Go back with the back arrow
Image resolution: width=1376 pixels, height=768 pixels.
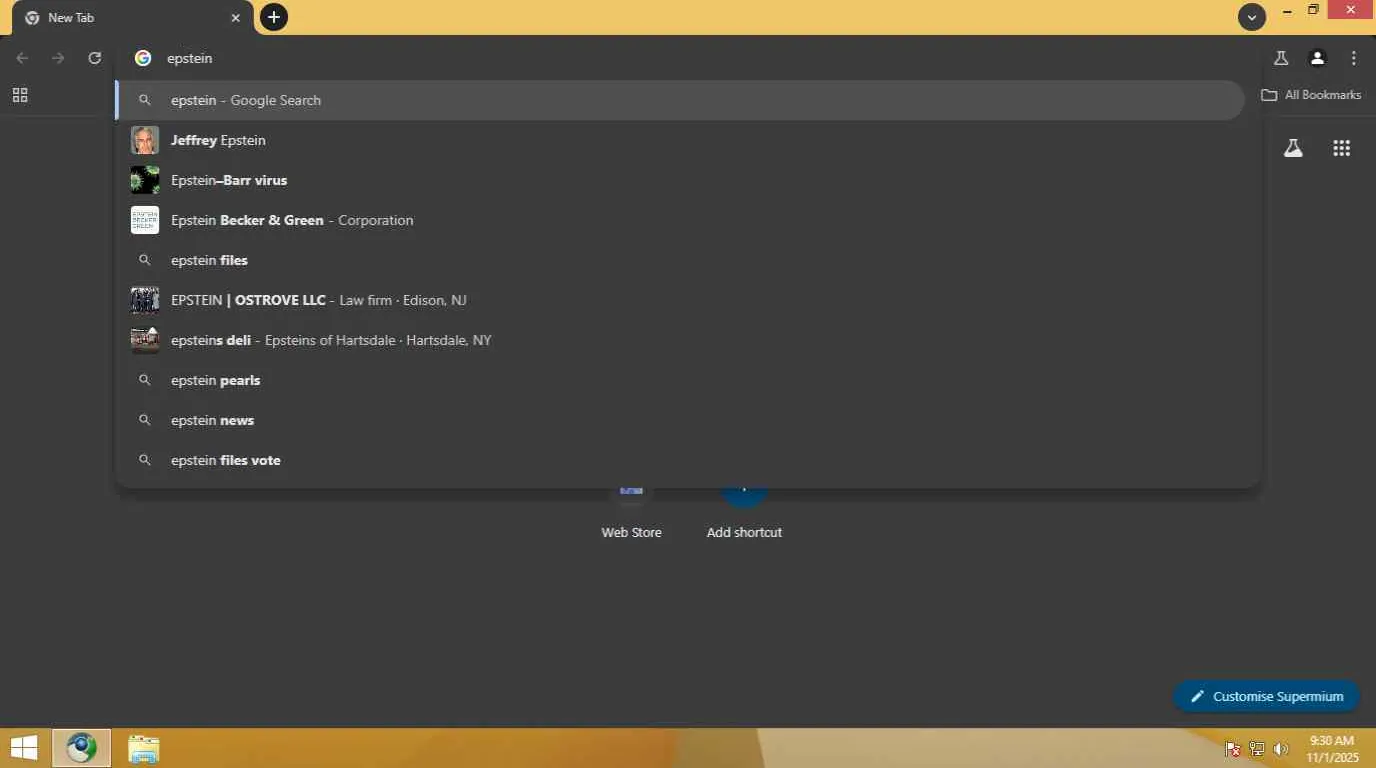coord(22,58)
